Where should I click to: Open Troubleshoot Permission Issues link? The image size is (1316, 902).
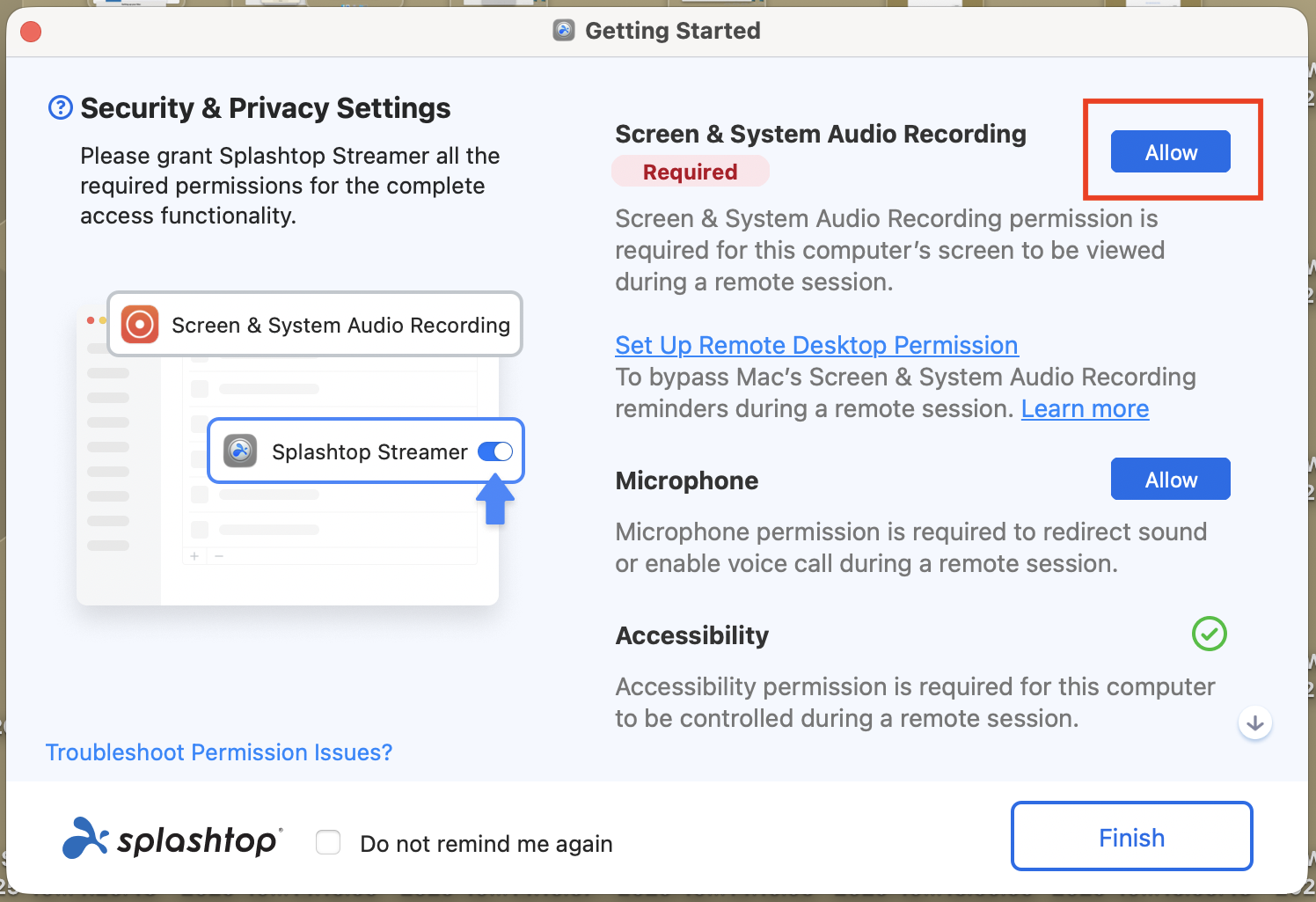click(219, 752)
